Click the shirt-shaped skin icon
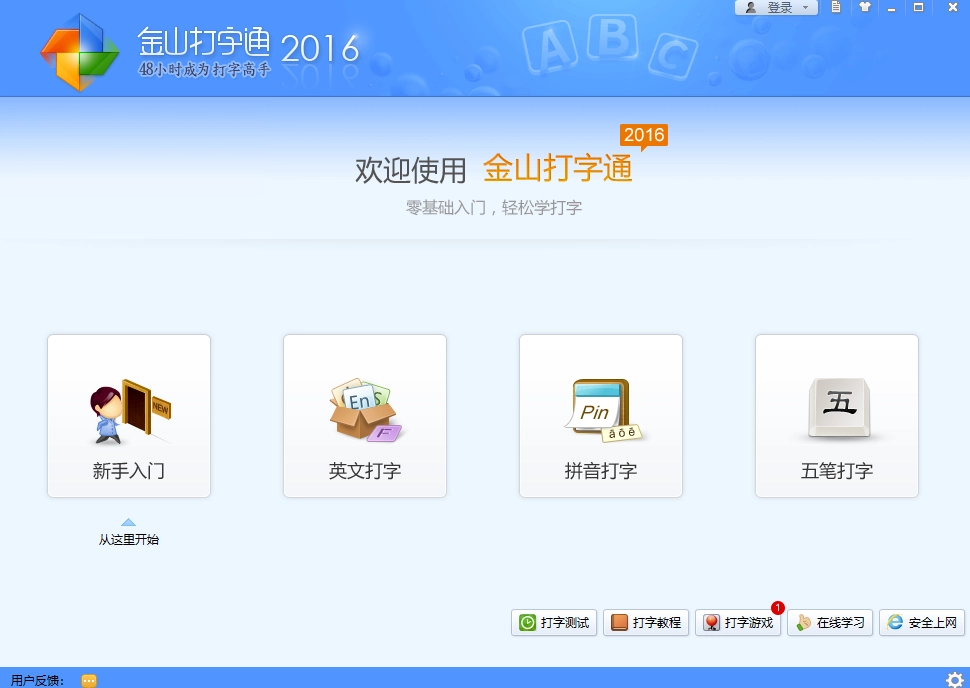The height and width of the screenshot is (688, 970). (865, 7)
